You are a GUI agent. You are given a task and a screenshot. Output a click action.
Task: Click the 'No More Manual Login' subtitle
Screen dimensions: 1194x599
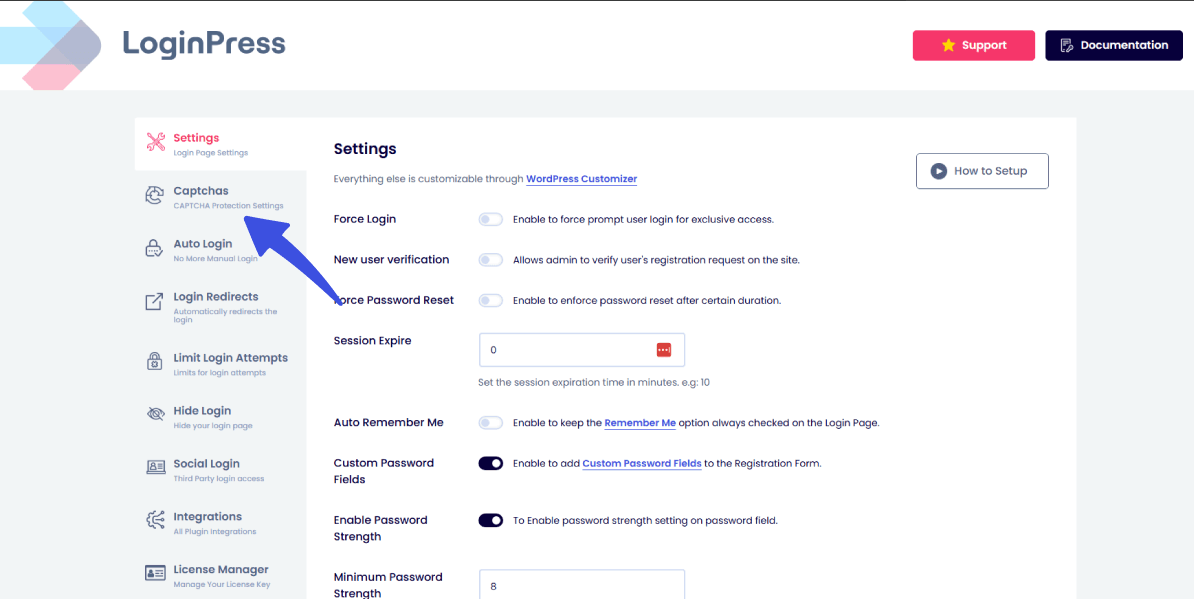[215, 259]
